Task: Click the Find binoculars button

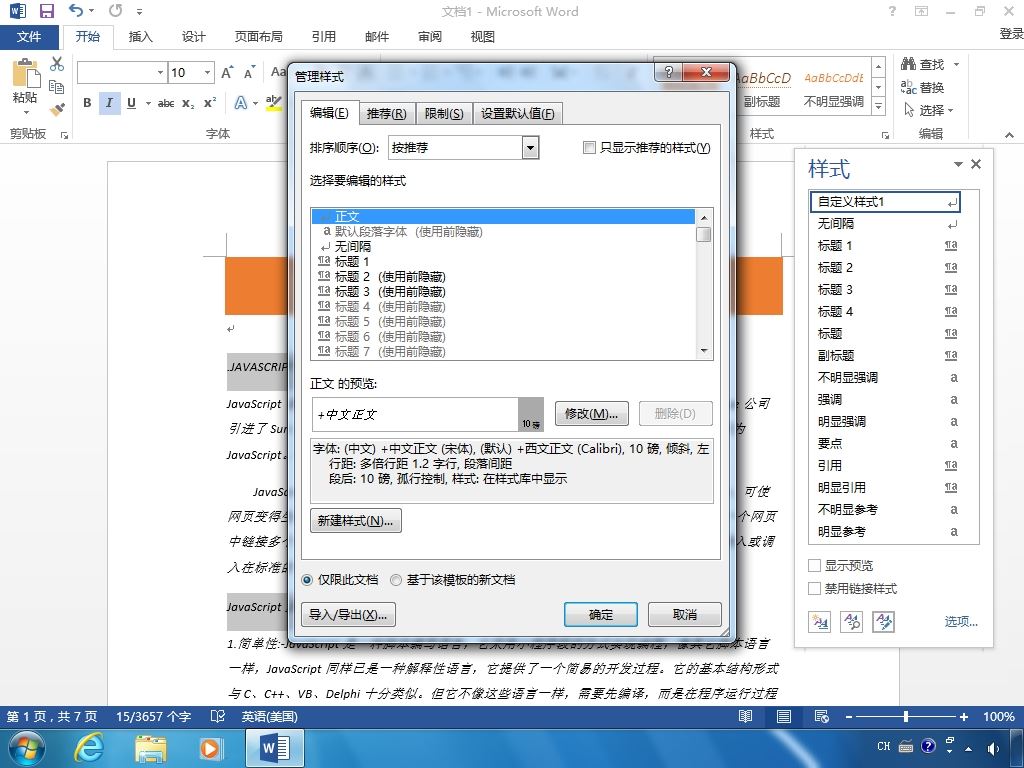Action: pyautogui.click(x=923, y=64)
